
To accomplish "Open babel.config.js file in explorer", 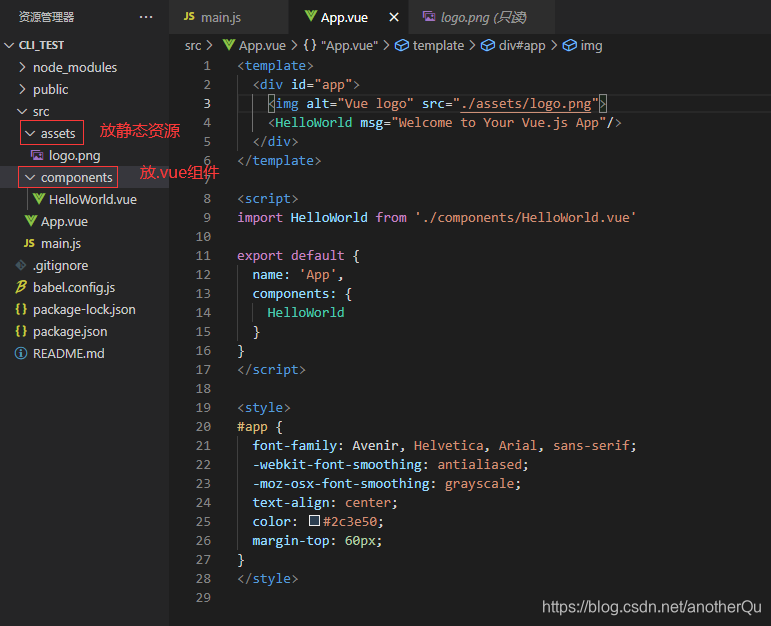I will pyautogui.click(x=74, y=288).
